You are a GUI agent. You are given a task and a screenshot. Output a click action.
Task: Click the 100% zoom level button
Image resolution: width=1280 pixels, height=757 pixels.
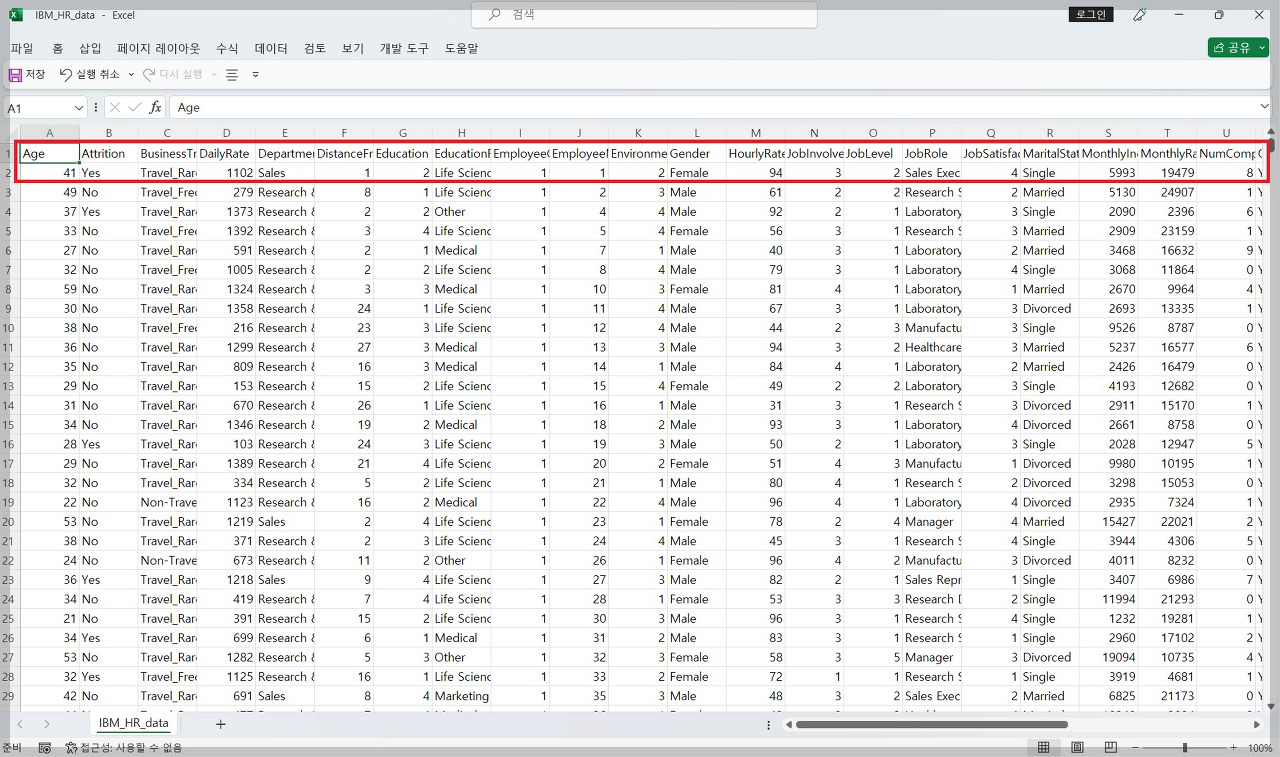1260,748
